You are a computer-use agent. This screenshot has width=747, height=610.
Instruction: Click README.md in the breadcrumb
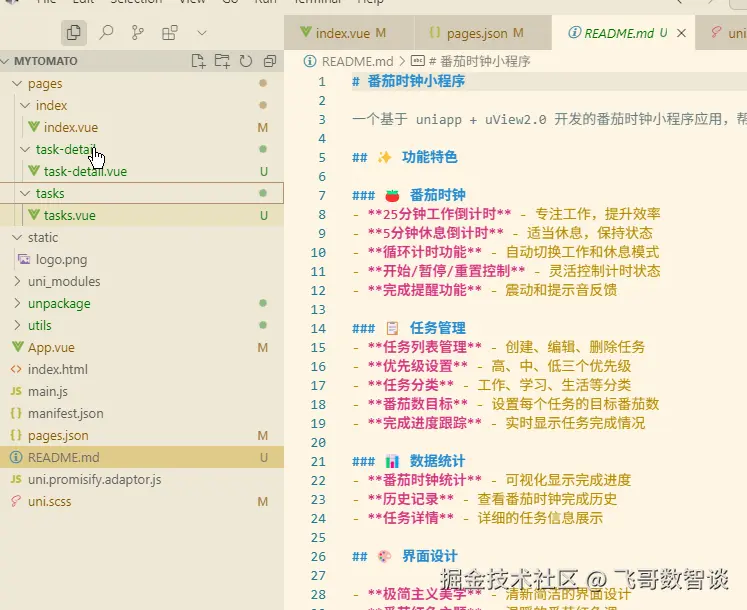click(x=357, y=61)
